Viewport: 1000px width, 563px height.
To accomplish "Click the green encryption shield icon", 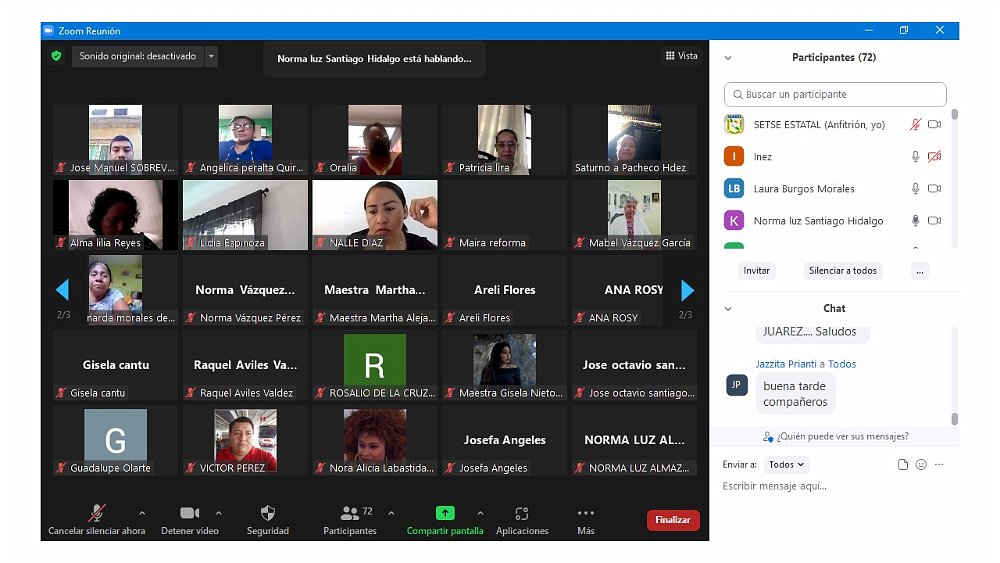I will click(57, 56).
